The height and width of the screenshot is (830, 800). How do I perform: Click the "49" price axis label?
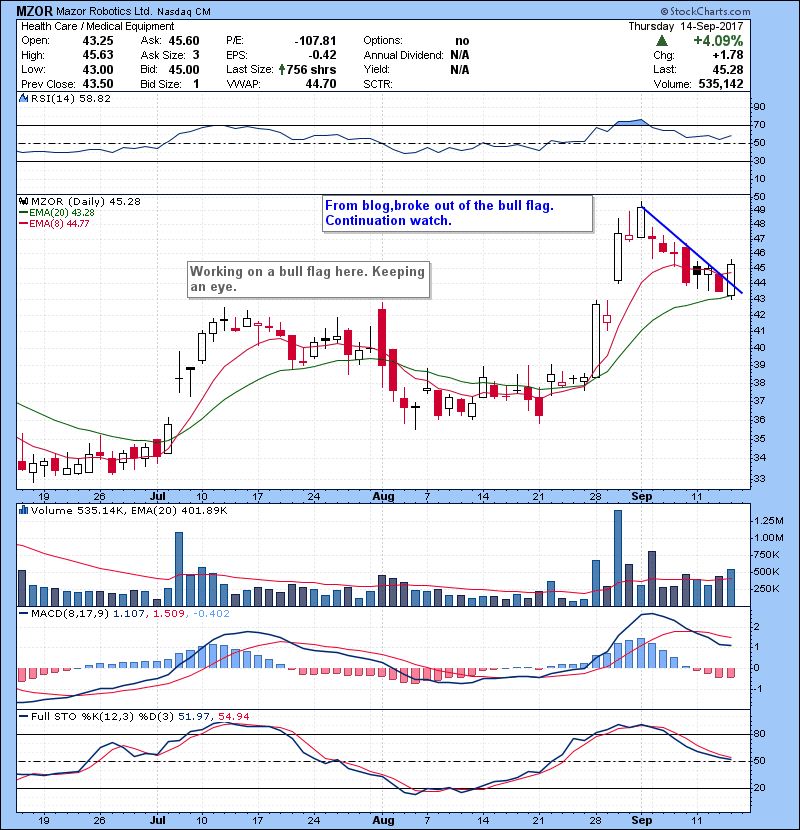pos(759,210)
